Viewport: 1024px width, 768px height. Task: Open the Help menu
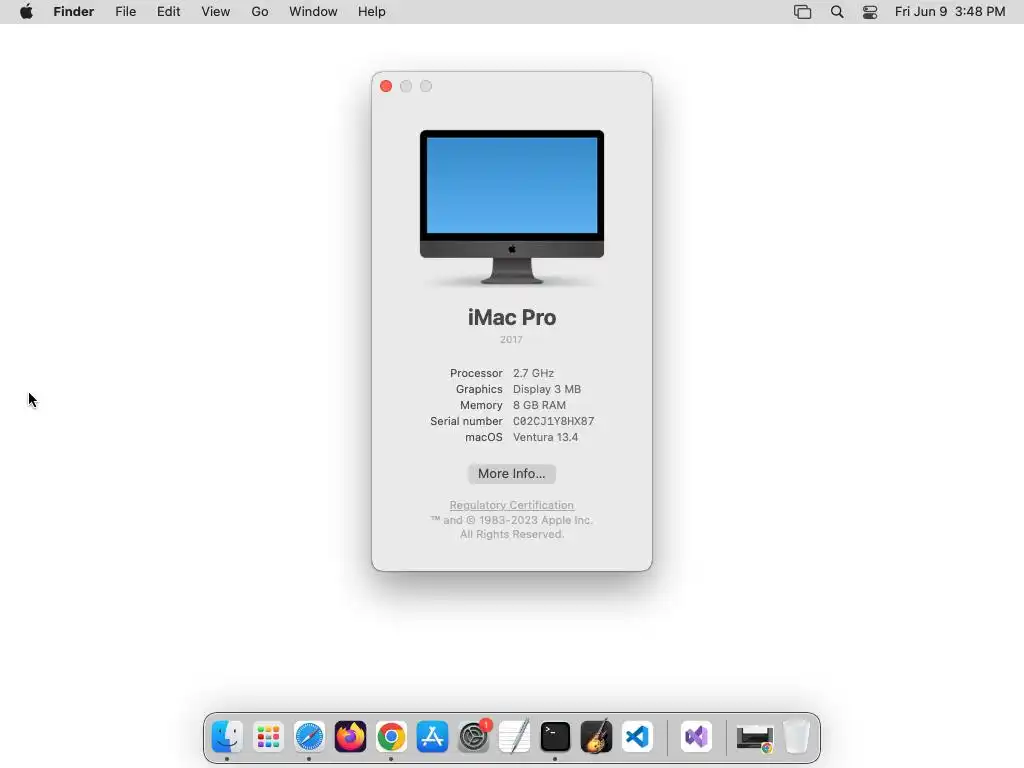(x=372, y=12)
